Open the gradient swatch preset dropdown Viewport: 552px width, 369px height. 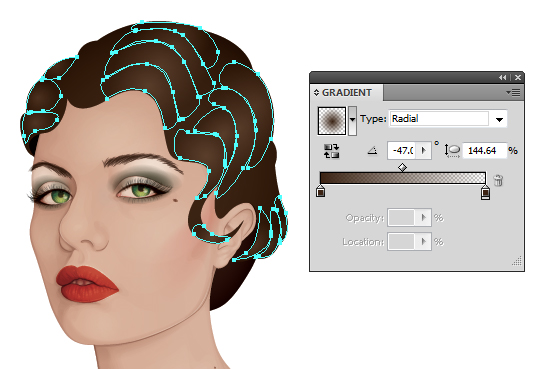[352, 121]
